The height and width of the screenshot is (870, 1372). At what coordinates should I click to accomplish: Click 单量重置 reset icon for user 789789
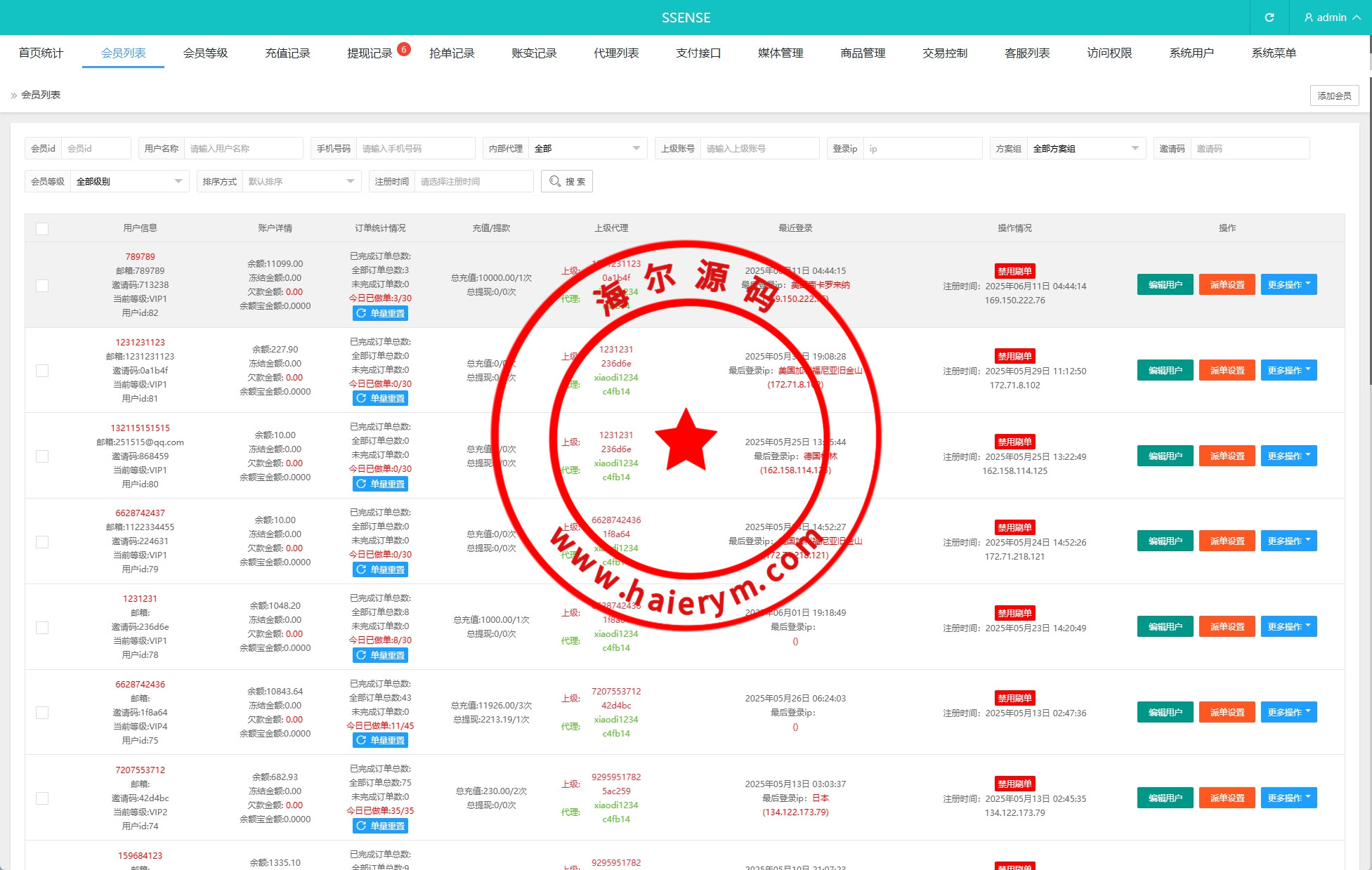[x=361, y=313]
